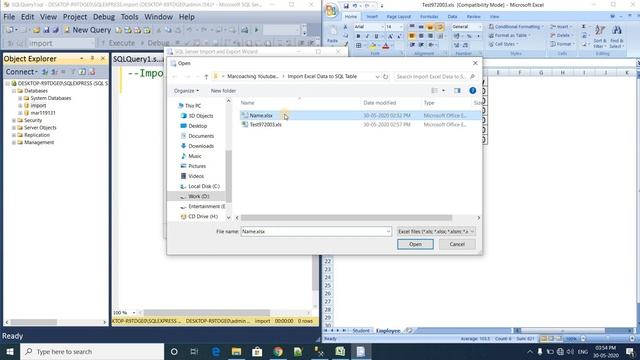The height and width of the screenshot is (360, 640).
Task: Sort files by the Name column header
Action: [247, 103]
